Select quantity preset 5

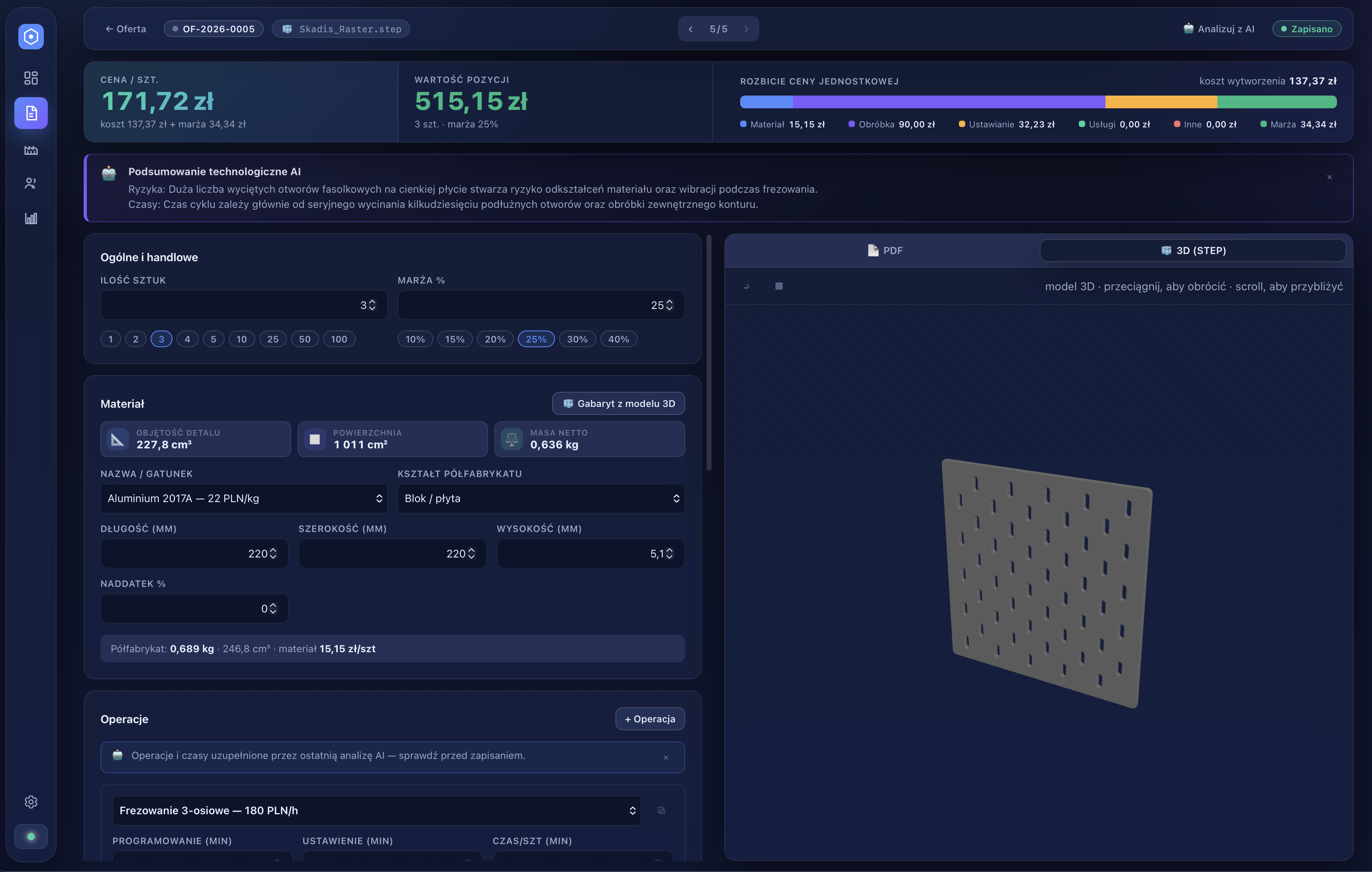(213, 339)
